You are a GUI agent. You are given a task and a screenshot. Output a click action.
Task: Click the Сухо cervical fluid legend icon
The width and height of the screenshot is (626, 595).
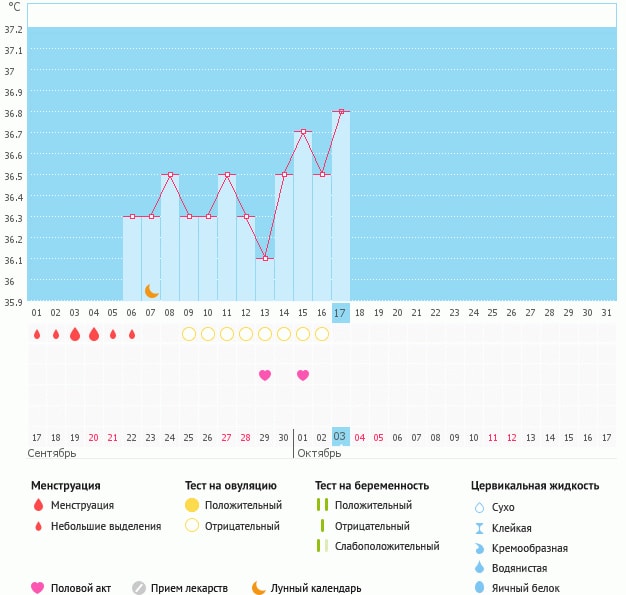pos(479,508)
